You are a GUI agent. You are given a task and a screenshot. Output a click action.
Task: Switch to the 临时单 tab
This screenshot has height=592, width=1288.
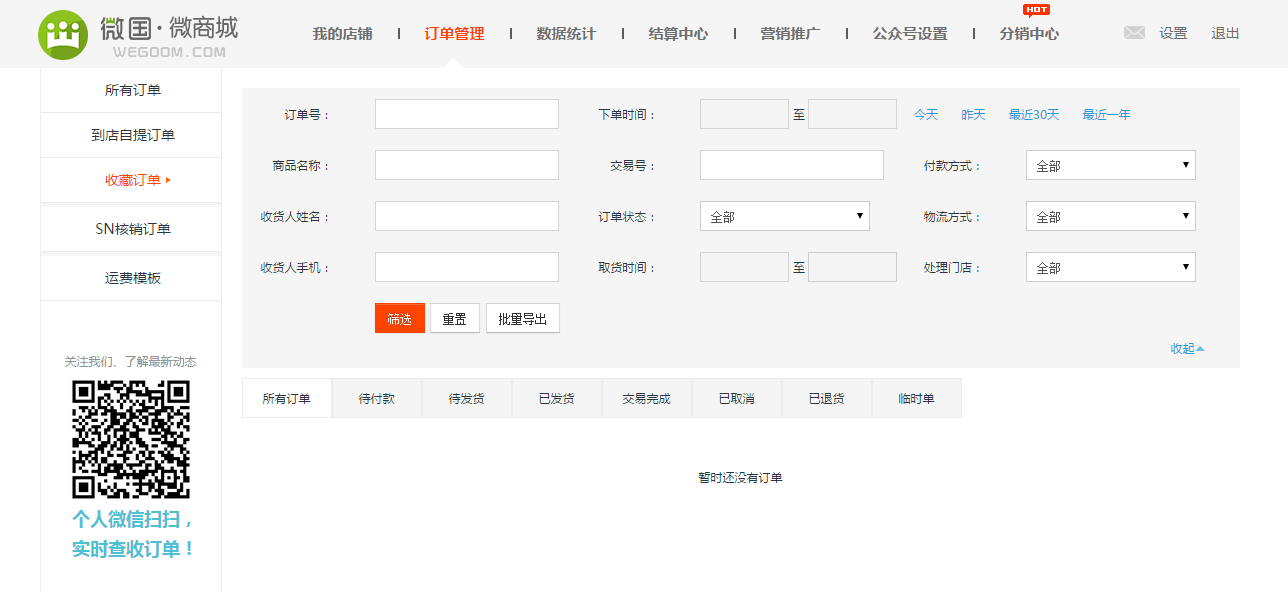coord(917,398)
